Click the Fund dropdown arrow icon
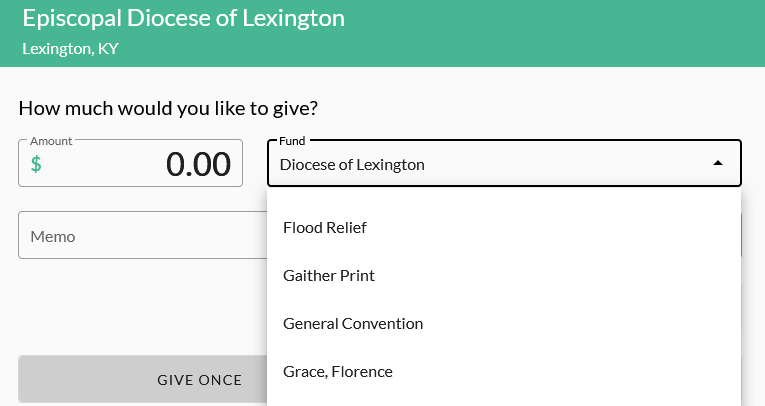 pos(717,164)
